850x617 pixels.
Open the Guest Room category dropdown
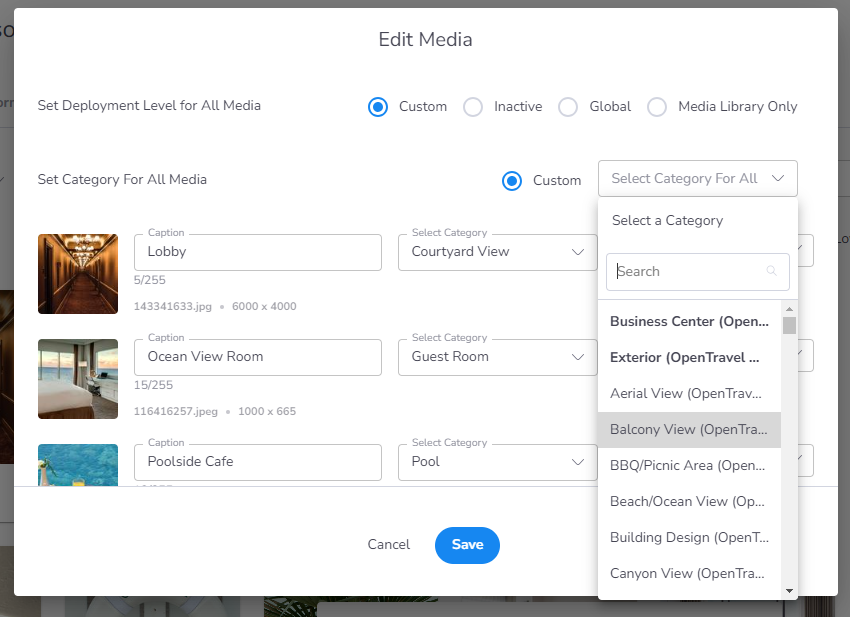click(x=498, y=357)
